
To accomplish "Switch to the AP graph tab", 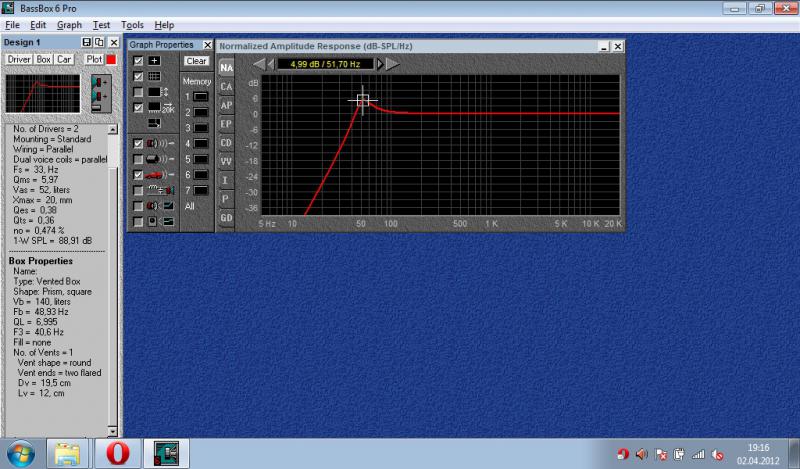I will point(226,106).
